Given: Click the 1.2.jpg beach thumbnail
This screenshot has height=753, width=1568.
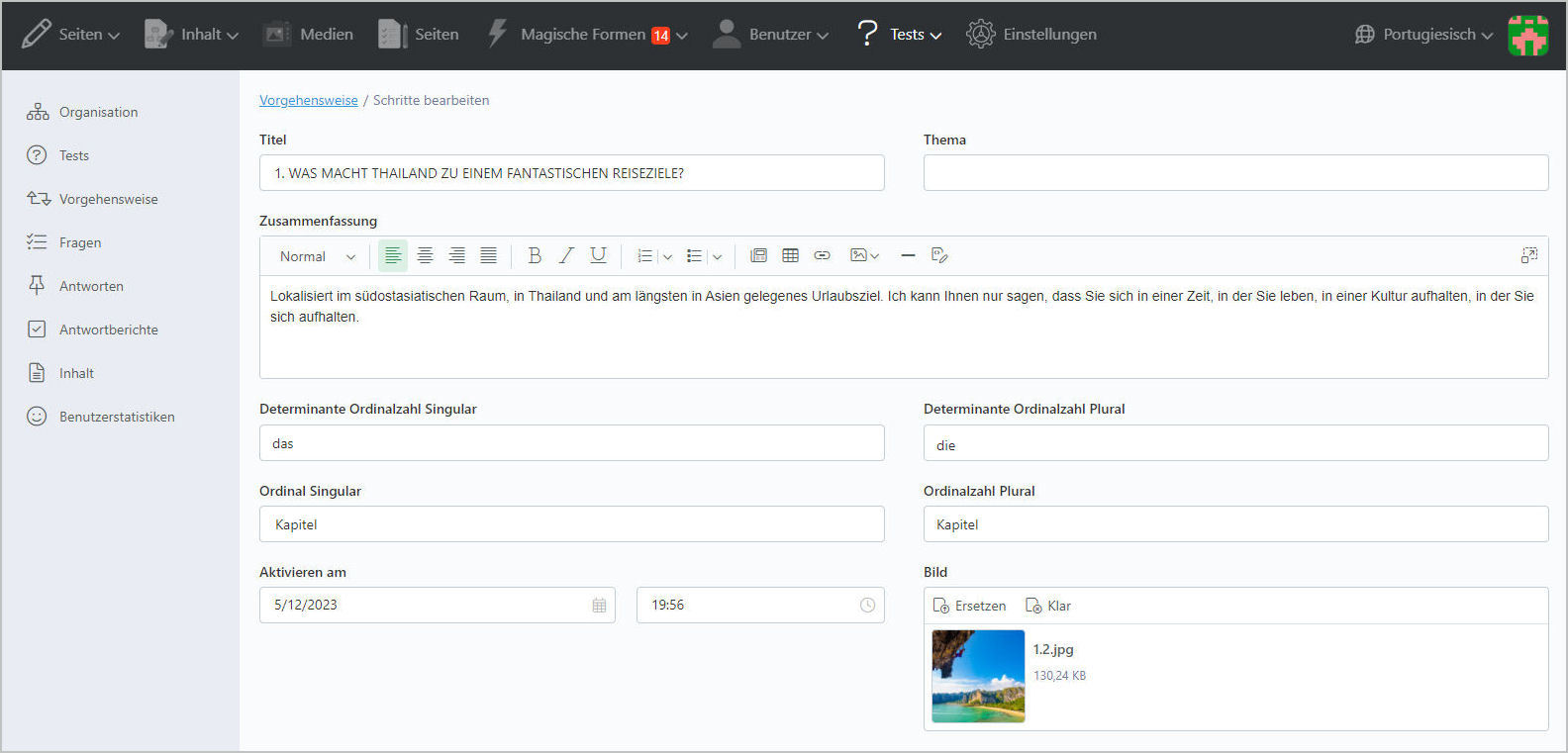Looking at the screenshot, I should click(x=978, y=677).
